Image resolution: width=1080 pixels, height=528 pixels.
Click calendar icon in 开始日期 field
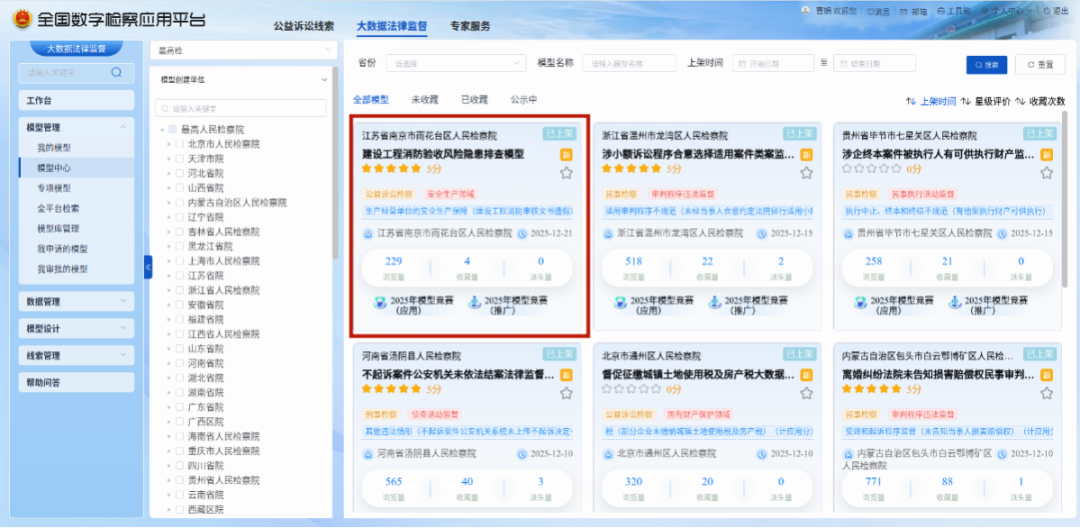tap(742, 63)
